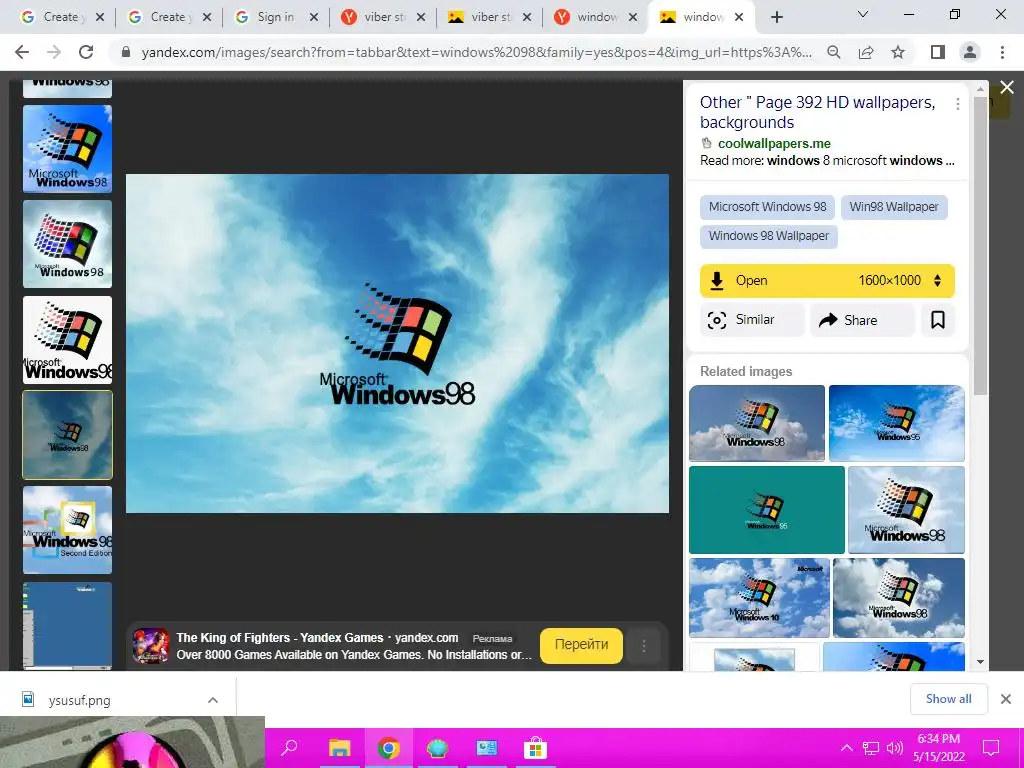Bookmark this page with the star icon

[x=898, y=52]
